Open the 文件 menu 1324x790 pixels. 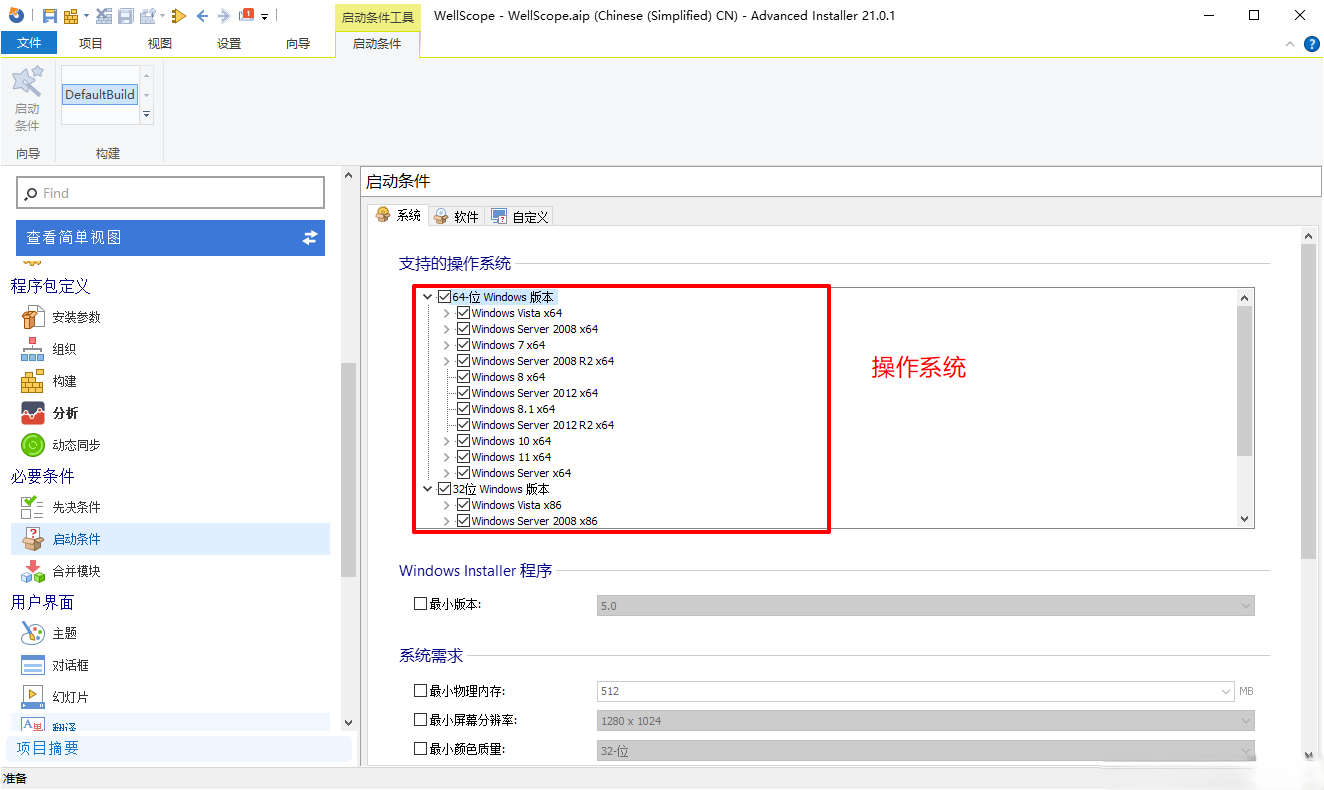[x=29, y=43]
